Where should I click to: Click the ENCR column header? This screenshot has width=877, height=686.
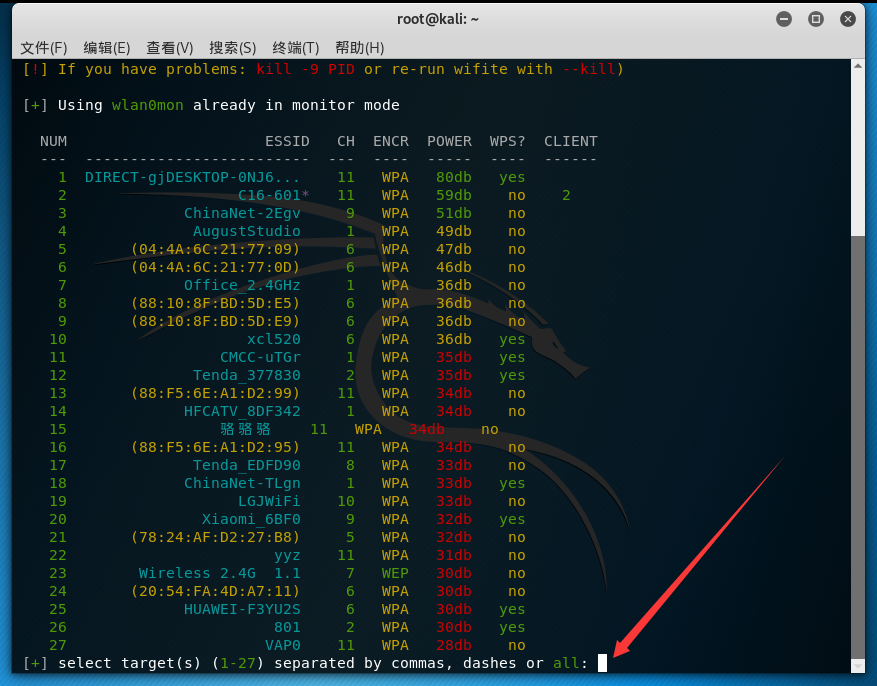[390, 141]
